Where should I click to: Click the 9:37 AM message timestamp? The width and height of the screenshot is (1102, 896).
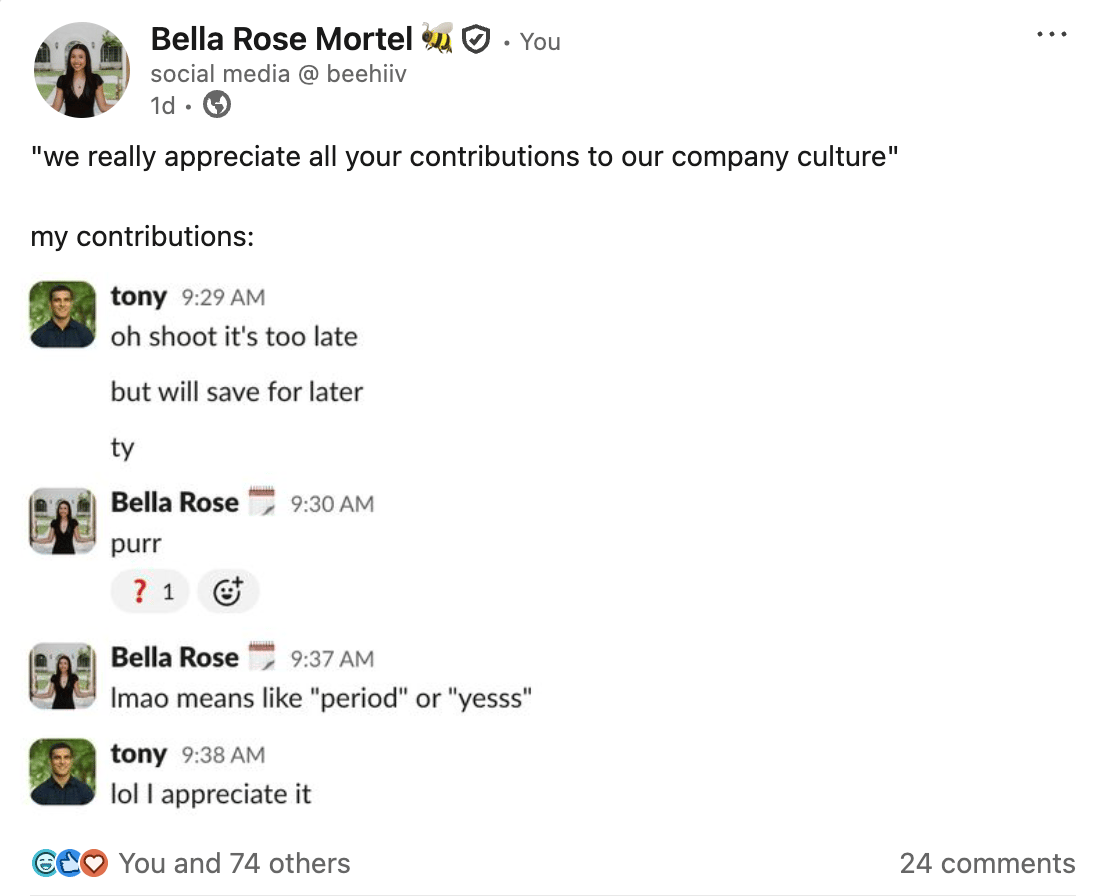coord(332,658)
